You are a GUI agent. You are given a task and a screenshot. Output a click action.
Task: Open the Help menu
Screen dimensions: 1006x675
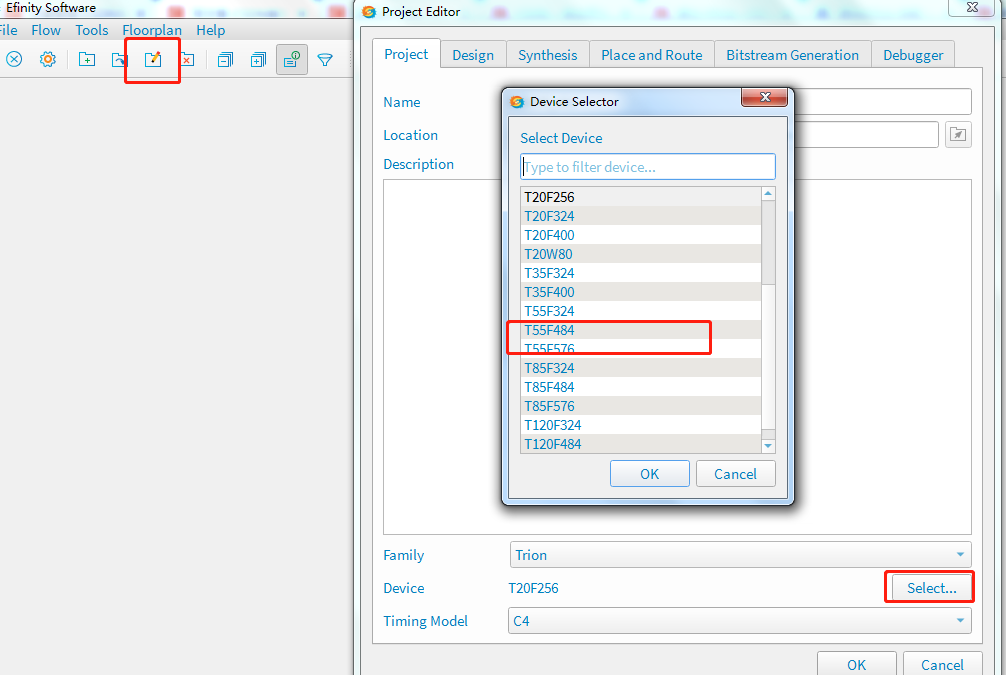coord(210,30)
